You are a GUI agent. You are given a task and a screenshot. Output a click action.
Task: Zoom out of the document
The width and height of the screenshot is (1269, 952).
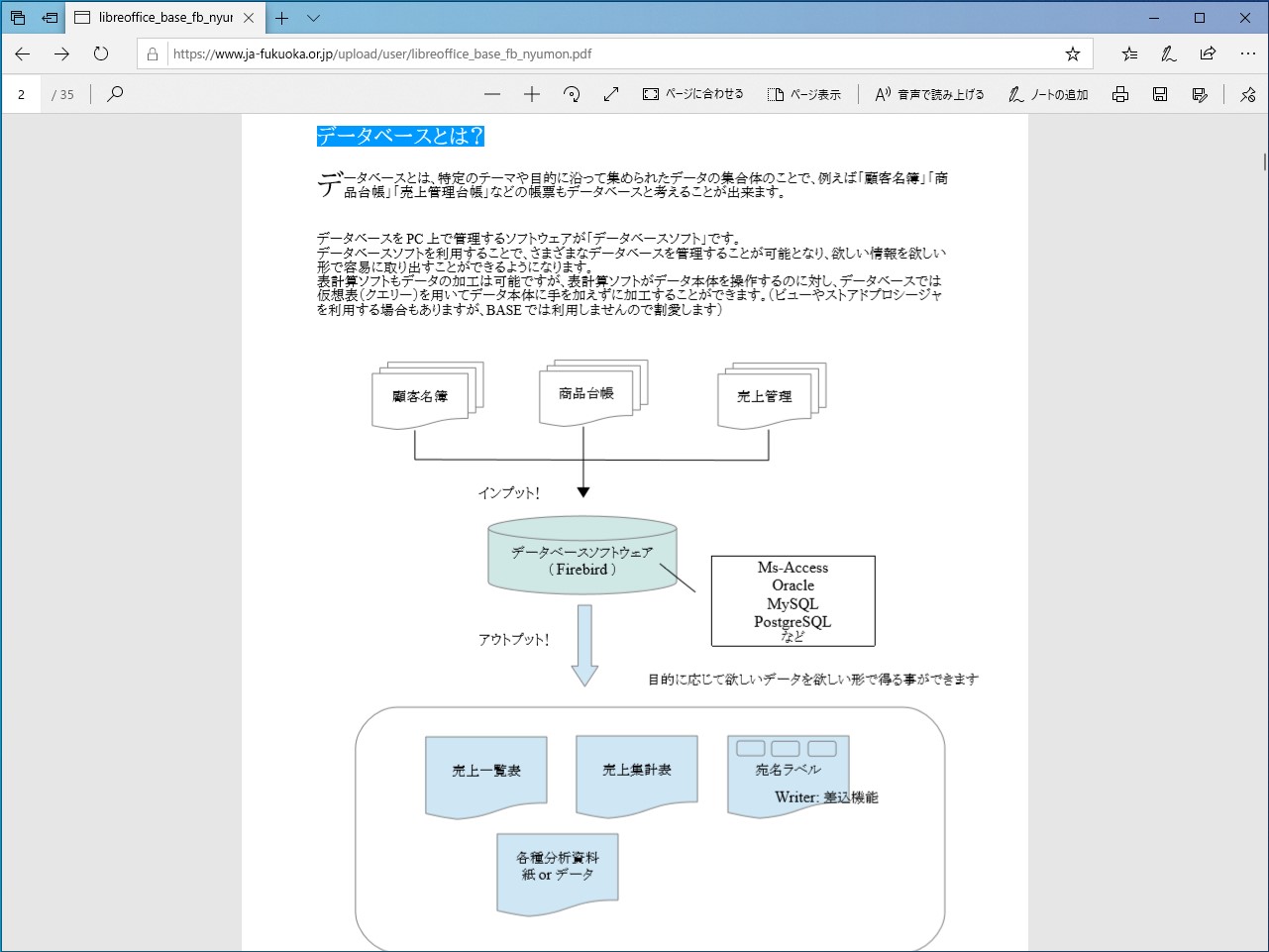[492, 94]
